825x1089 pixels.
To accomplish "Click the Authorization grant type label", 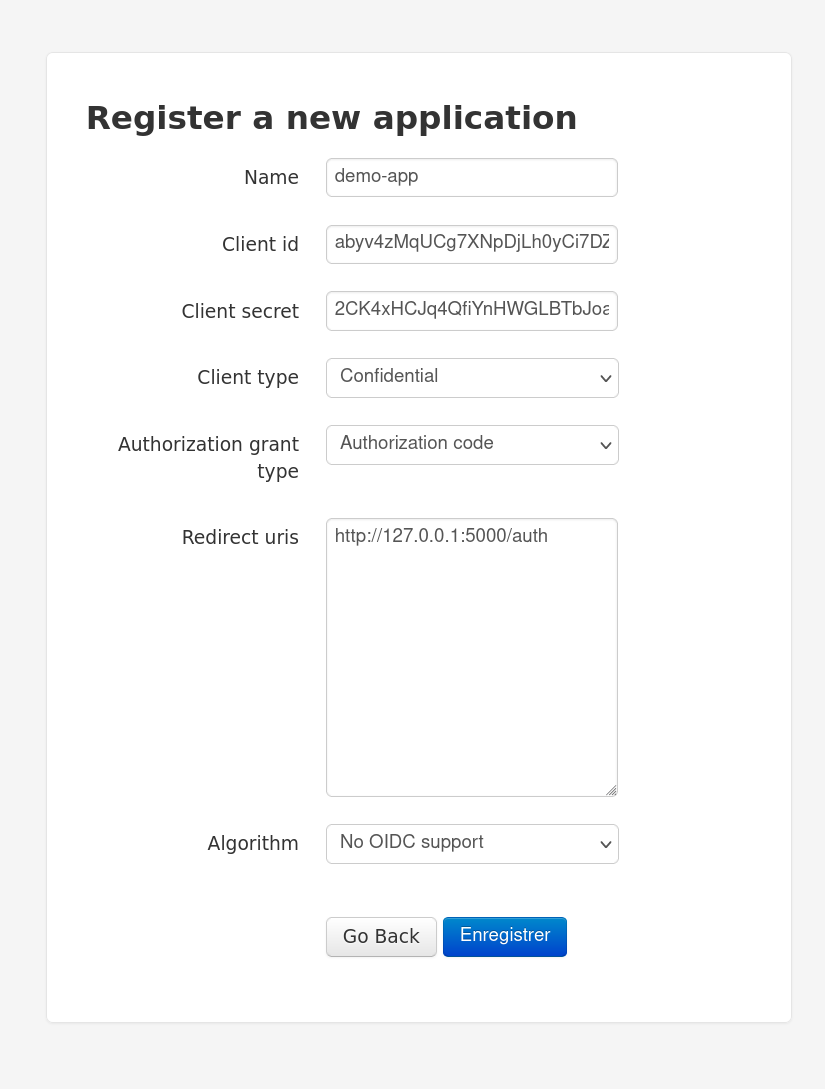I will 208,457.
